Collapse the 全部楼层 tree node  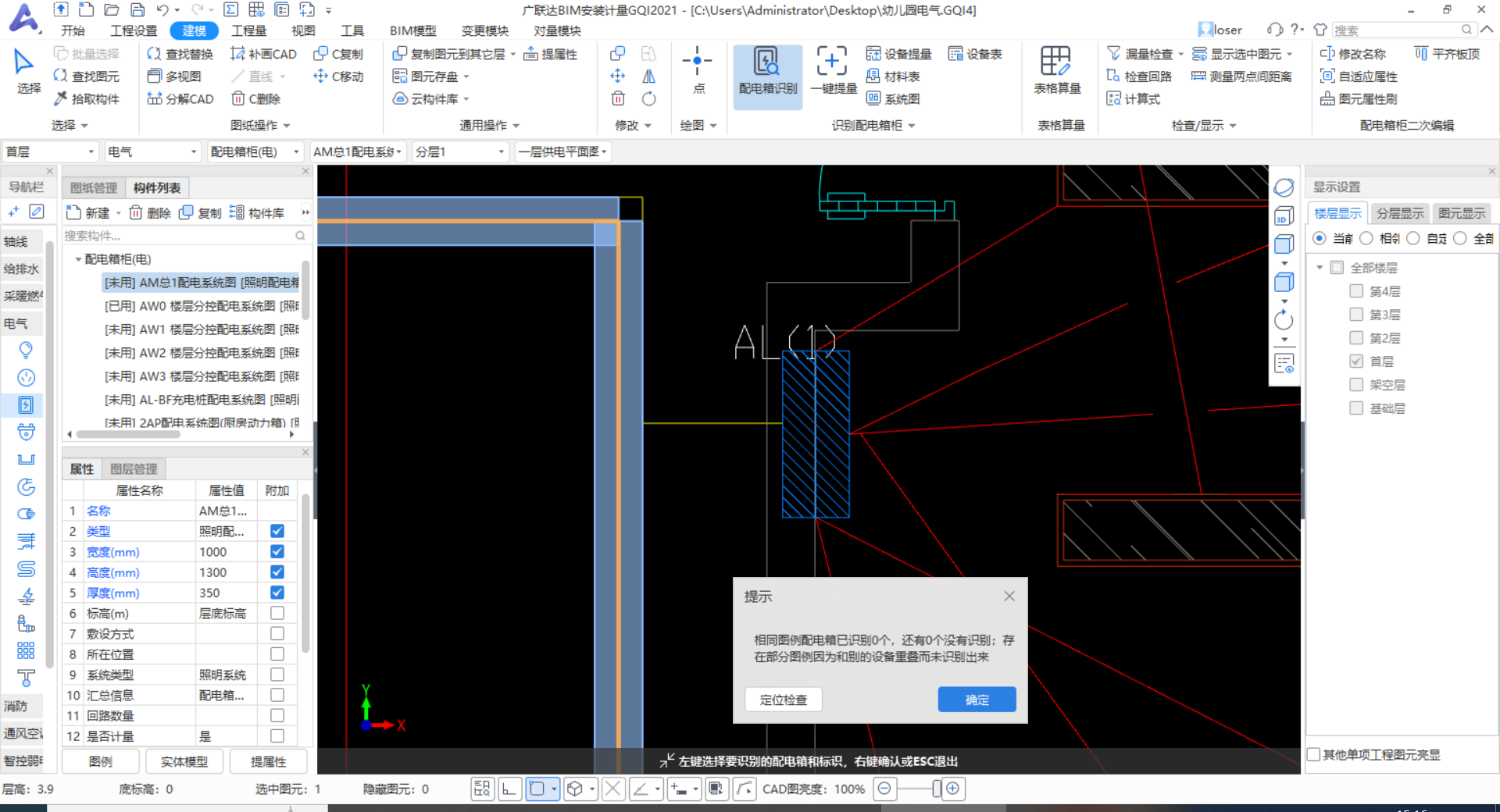pyautogui.click(x=1320, y=268)
